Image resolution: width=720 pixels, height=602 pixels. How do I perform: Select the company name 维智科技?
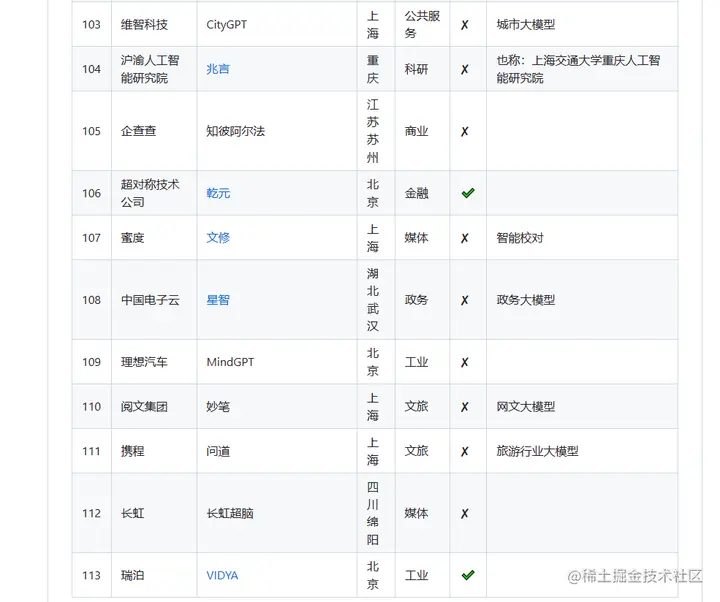point(144,25)
